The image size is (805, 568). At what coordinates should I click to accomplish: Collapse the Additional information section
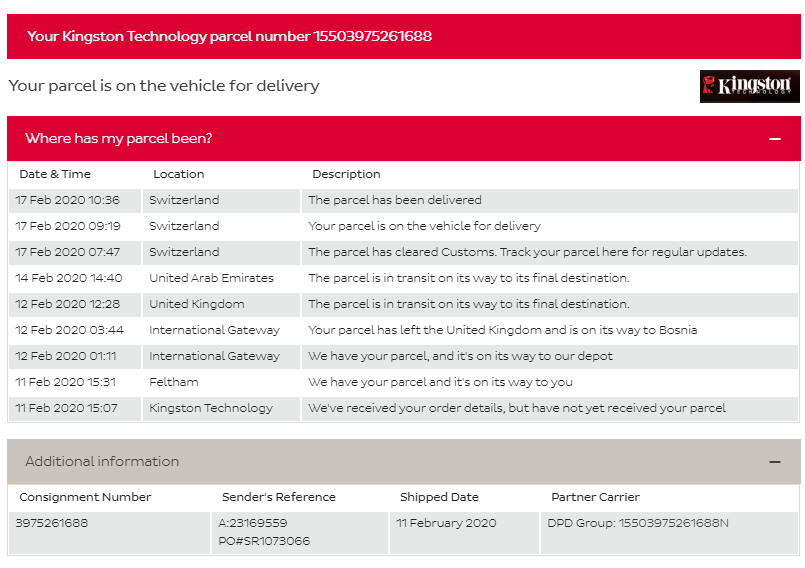tap(775, 462)
